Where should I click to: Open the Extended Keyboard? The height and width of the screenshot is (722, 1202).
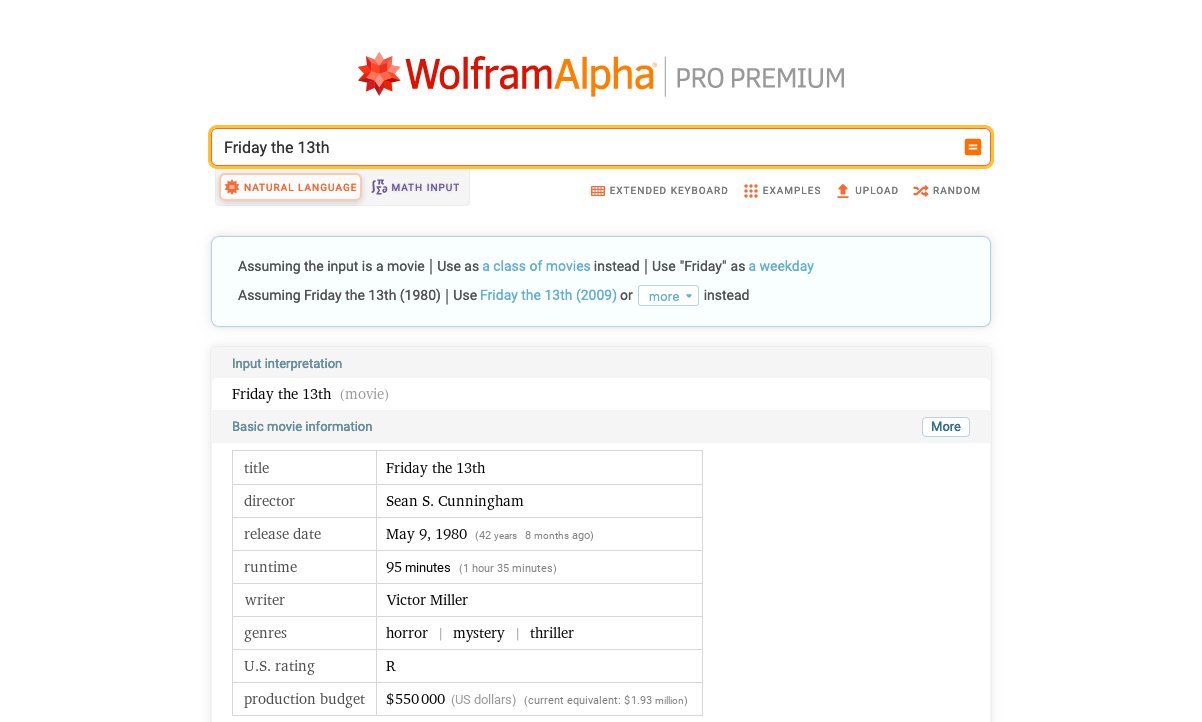597,190
